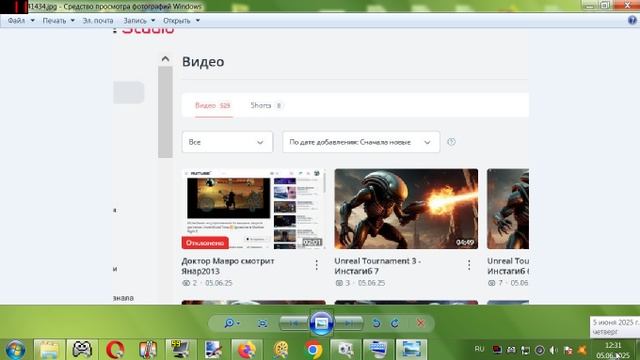Click the Доктор Мавро смотрит Янар2013 title
The image size is (640, 360).
[x=228, y=266]
